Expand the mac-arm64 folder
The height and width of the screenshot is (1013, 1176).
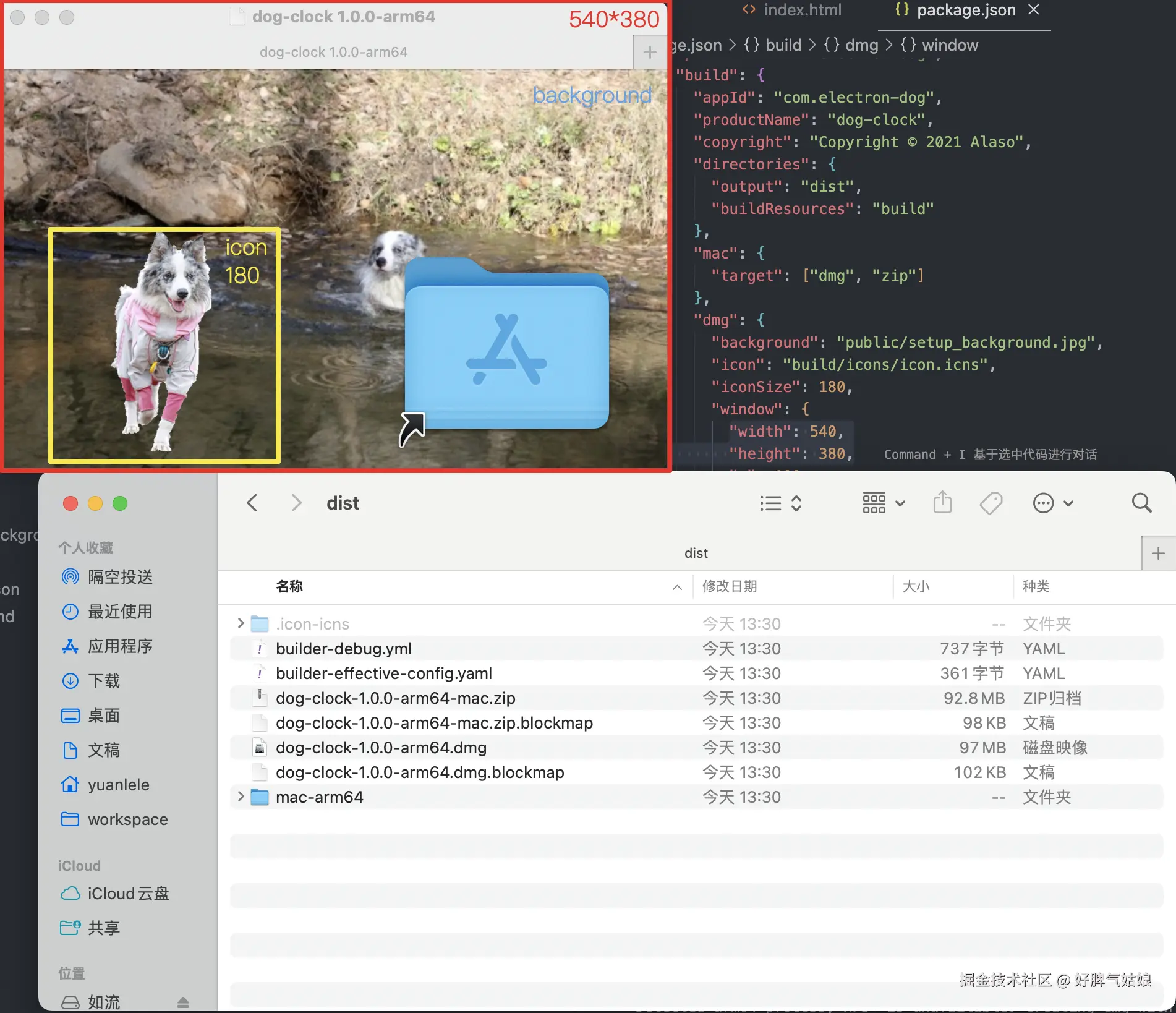(241, 797)
